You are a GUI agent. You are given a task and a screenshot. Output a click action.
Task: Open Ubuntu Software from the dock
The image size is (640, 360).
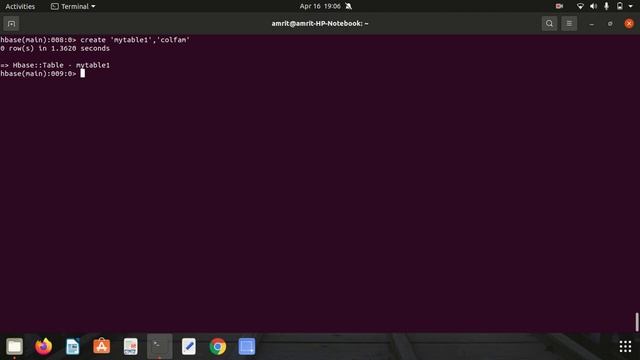[102, 347]
